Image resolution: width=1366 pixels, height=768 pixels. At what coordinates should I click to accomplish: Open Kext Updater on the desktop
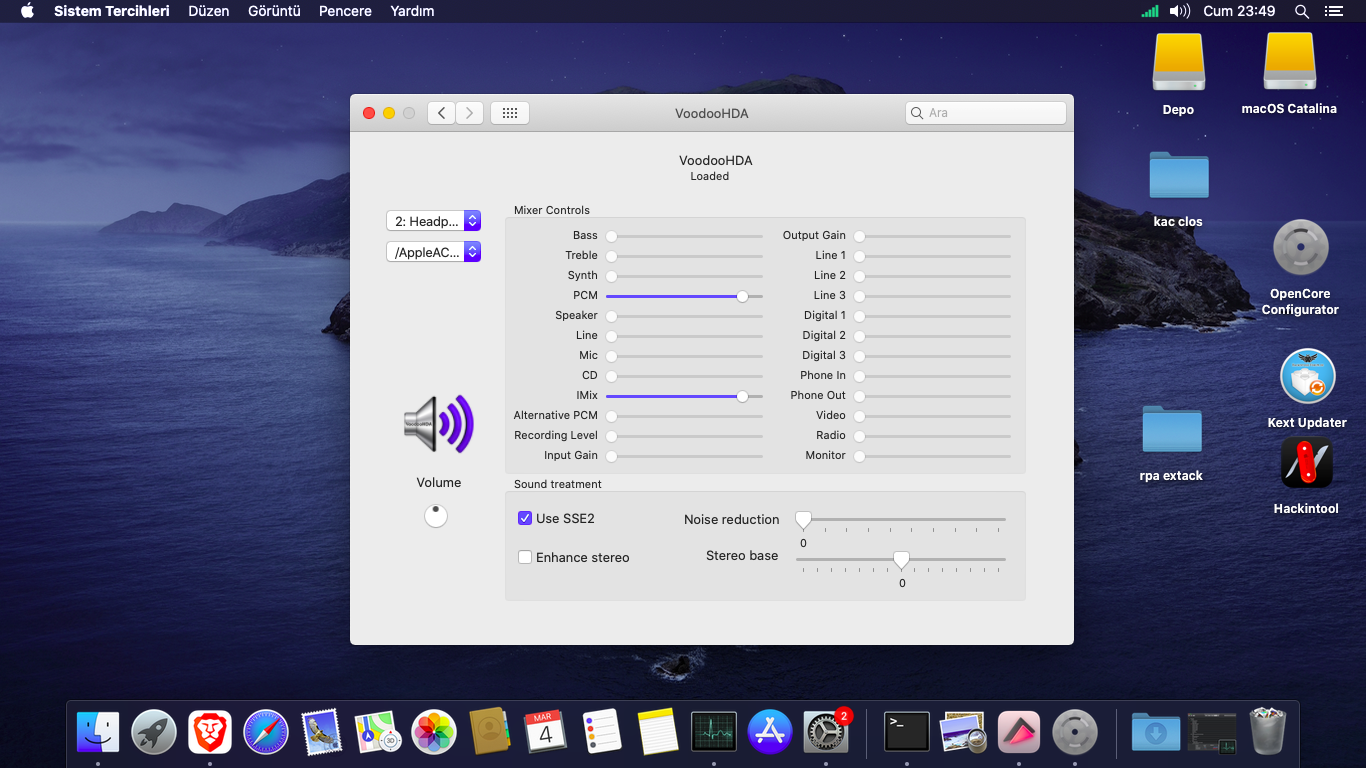[1307, 377]
